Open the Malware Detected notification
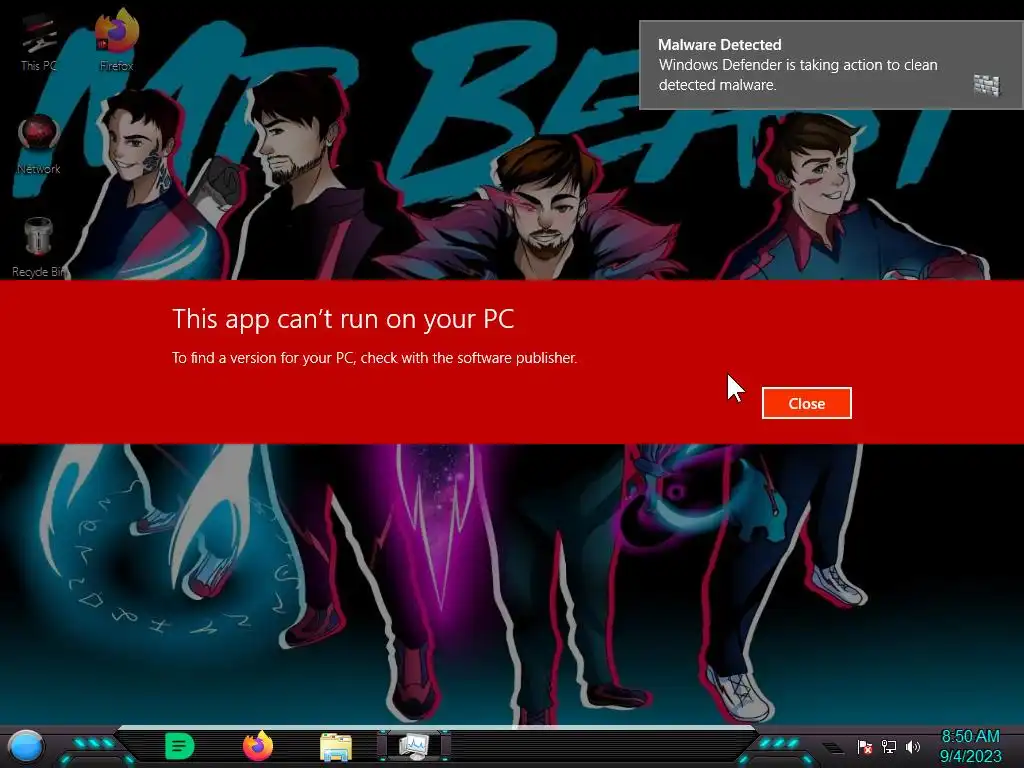This screenshot has width=1024, height=768. (831, 65)
